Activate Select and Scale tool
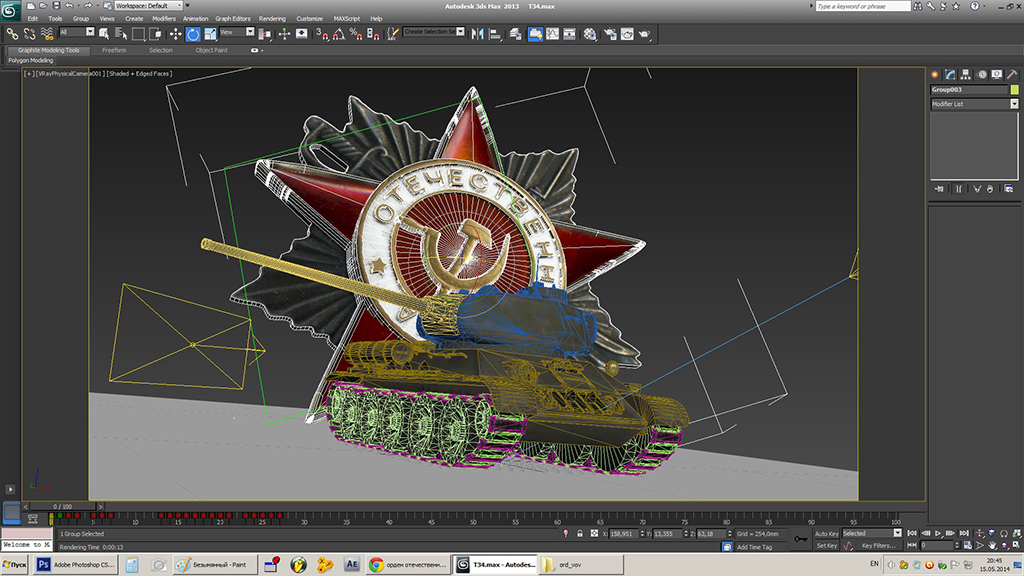Screen dimensions: 1024x576 (210, 34)
